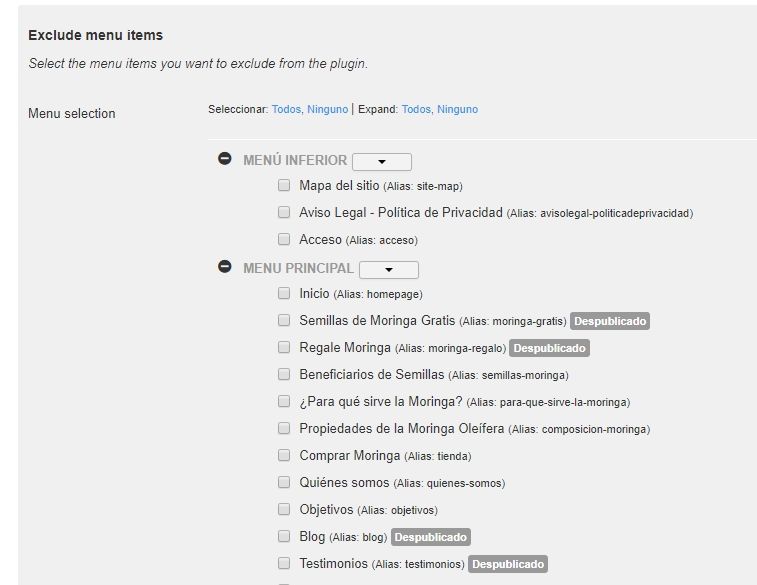Check the Mapa del sitio checkbox
This screenshot has width=757, height=585.
pos(284,185)
